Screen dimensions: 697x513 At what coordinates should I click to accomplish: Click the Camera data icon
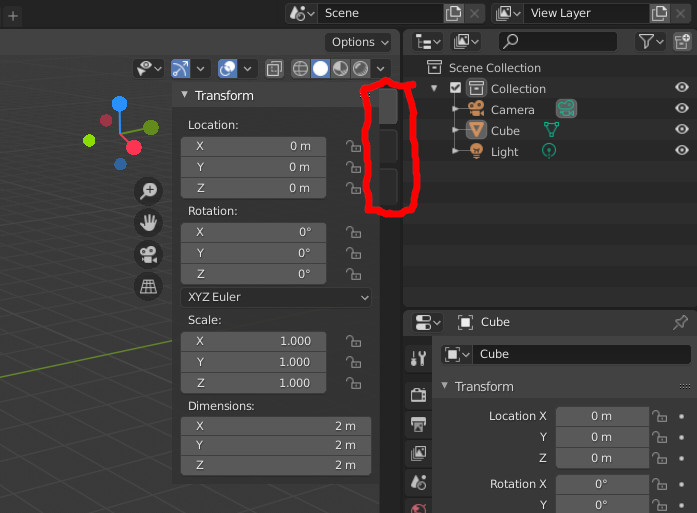click(x=566, y=108)
